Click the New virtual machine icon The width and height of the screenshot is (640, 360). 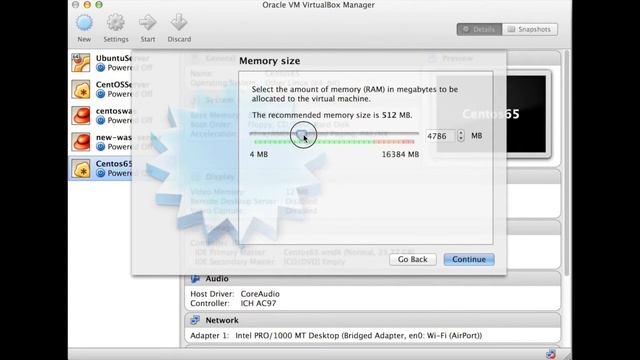click(84, 23)
